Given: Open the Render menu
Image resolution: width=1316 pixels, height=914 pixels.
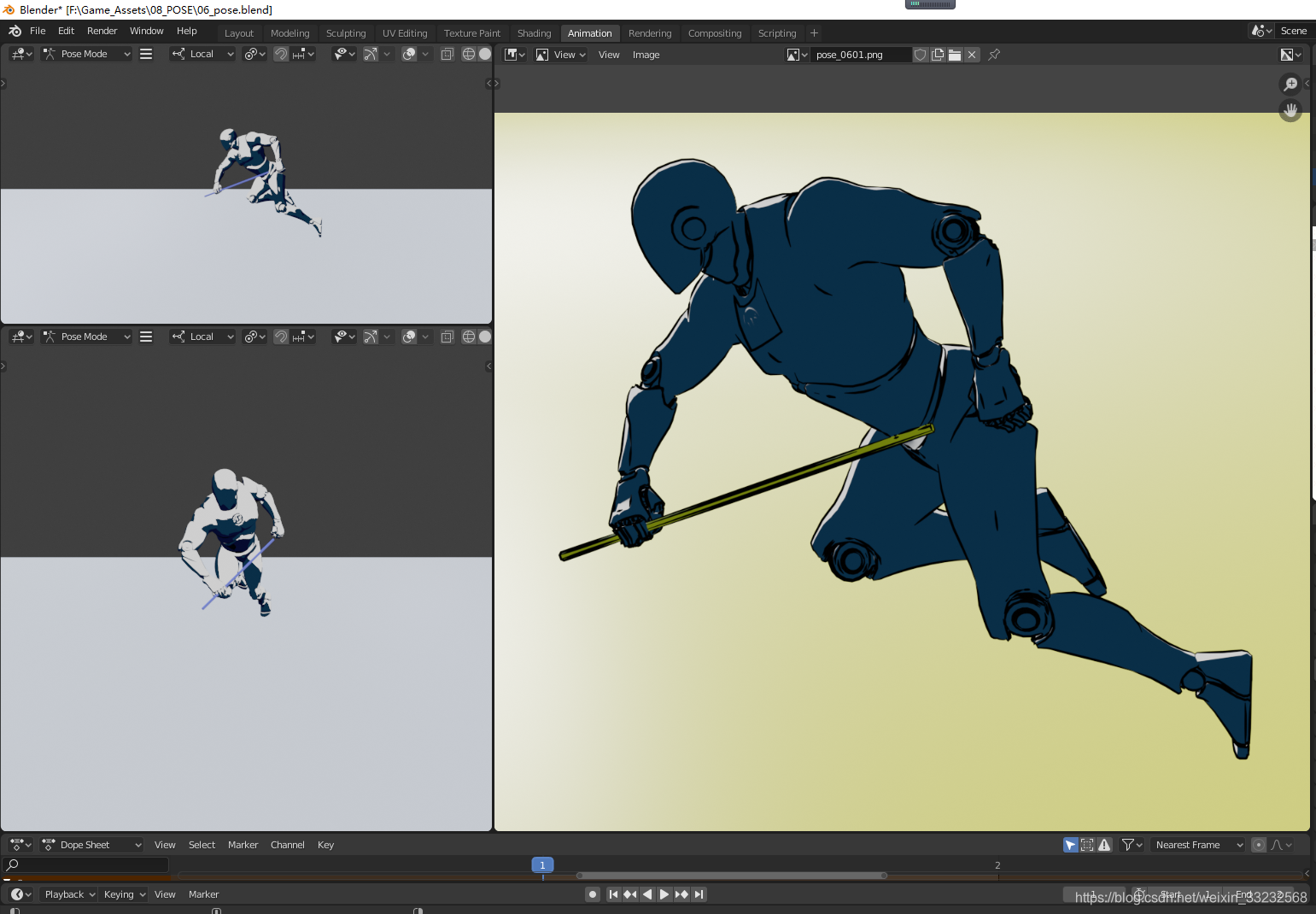Looking at the screenshot, I should point(102,31).
